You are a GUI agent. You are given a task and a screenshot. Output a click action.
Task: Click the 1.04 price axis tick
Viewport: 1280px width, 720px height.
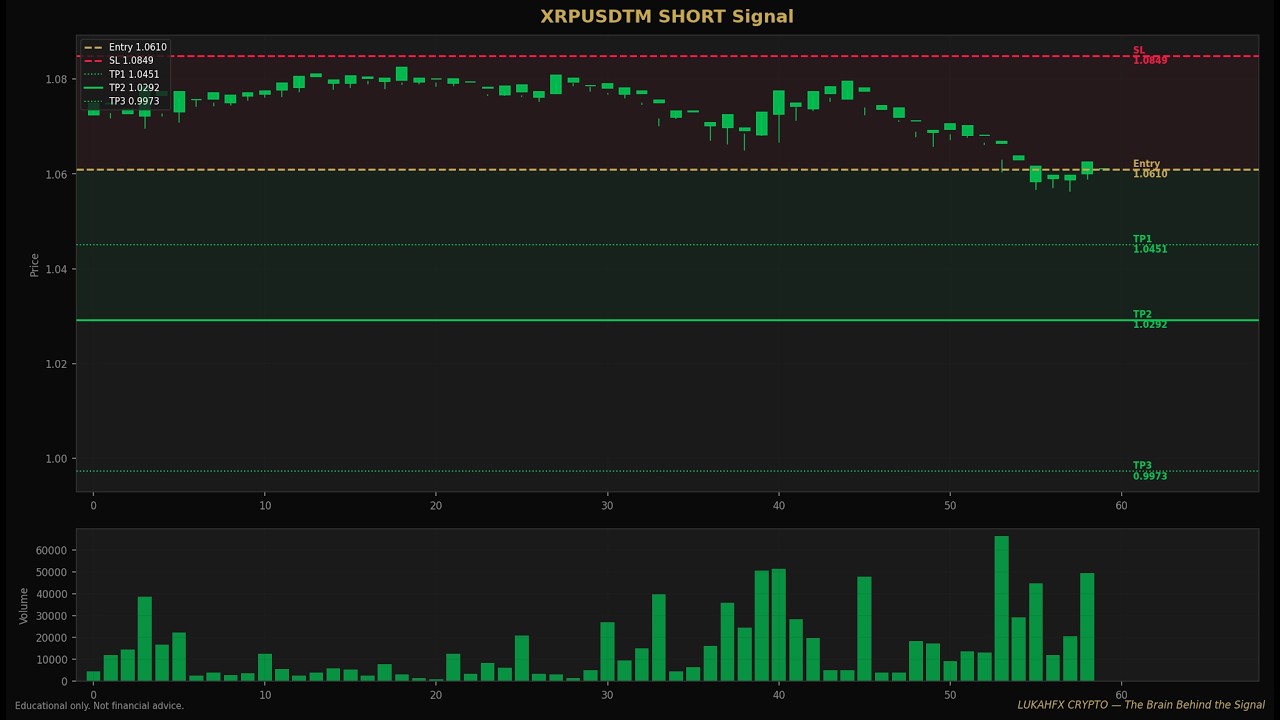(x=56, y=269)
